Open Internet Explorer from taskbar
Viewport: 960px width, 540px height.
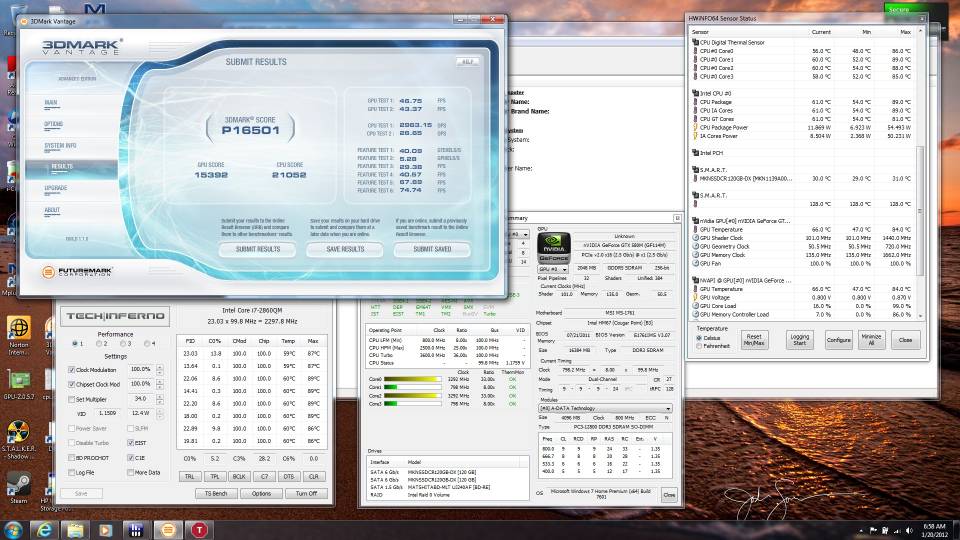pos(44,530)
